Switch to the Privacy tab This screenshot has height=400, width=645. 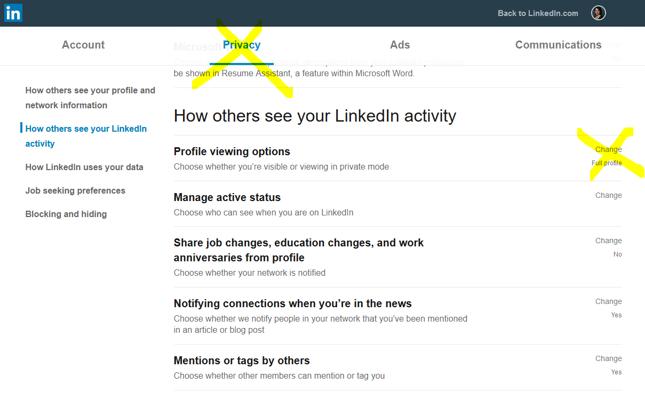pos(241,45)
